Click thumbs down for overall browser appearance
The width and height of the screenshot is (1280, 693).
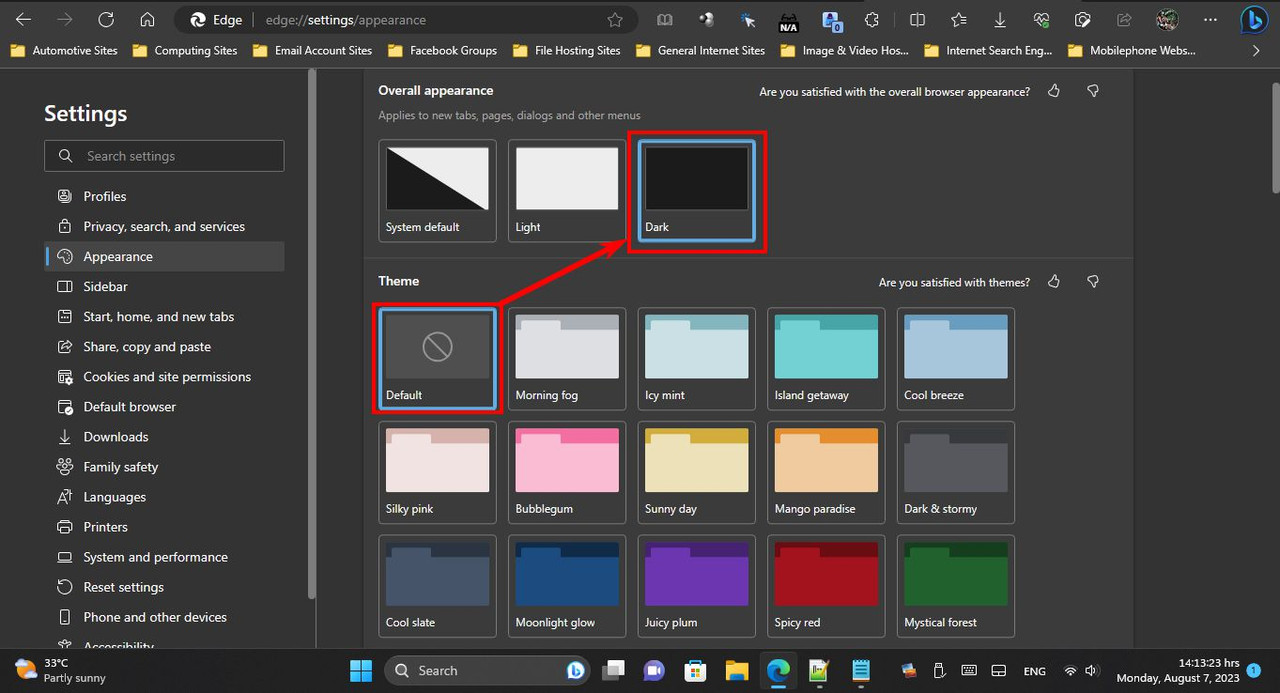tap(1093, 91)
